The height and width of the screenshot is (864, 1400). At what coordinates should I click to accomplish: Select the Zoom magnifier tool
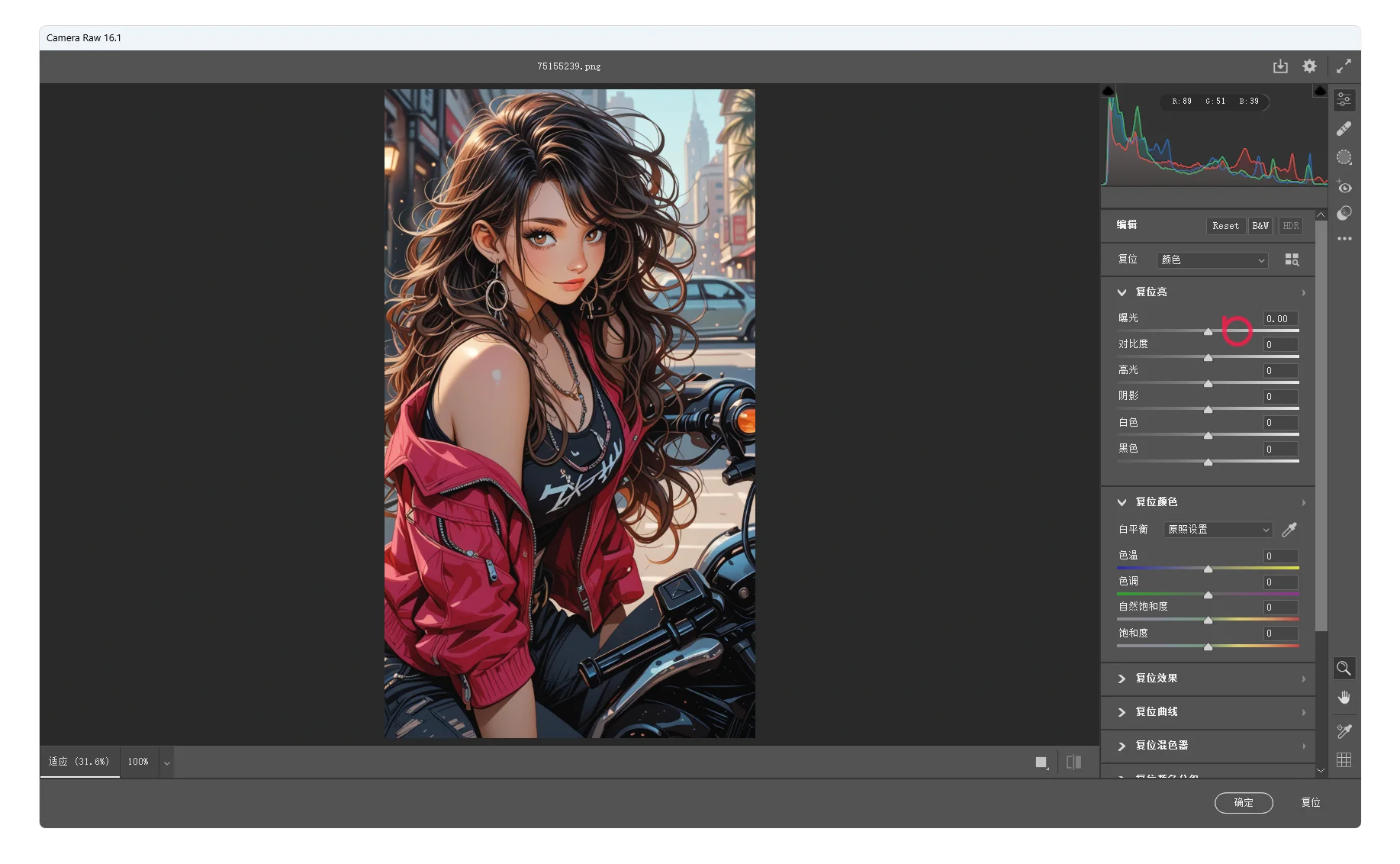(1344, 669)
